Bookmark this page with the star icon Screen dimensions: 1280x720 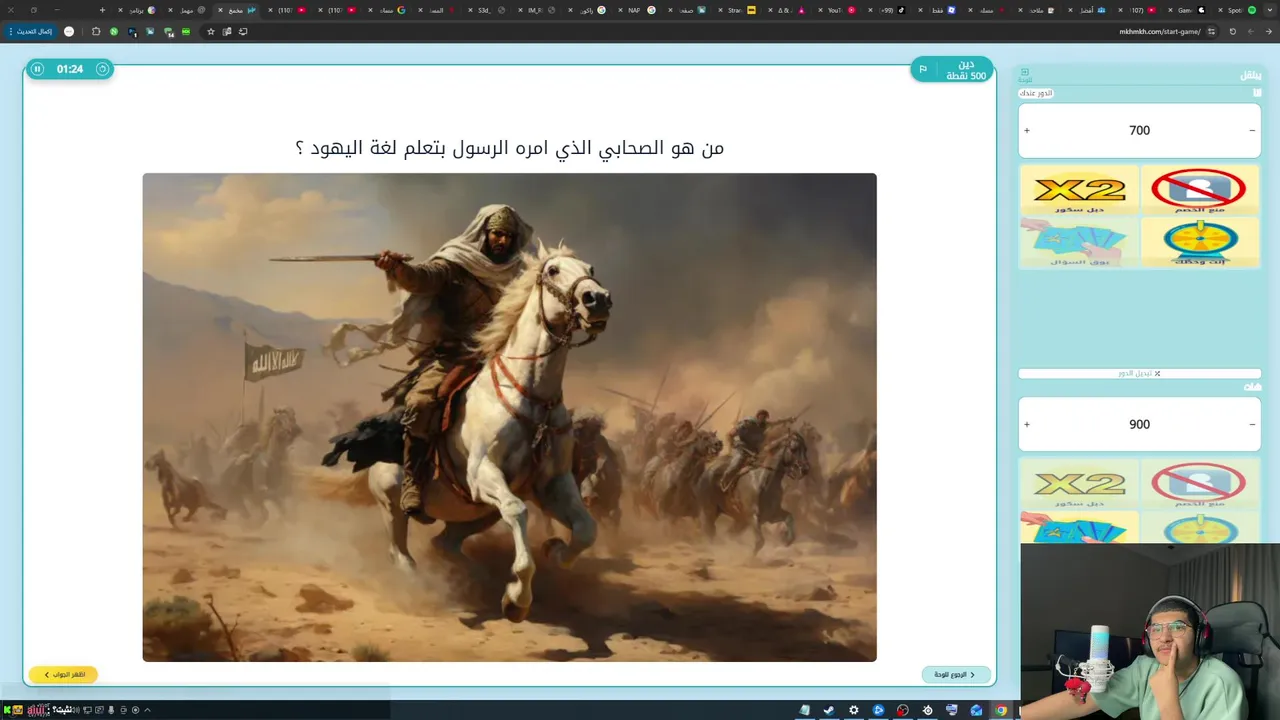pyautogui.click(x=210, y=31)
